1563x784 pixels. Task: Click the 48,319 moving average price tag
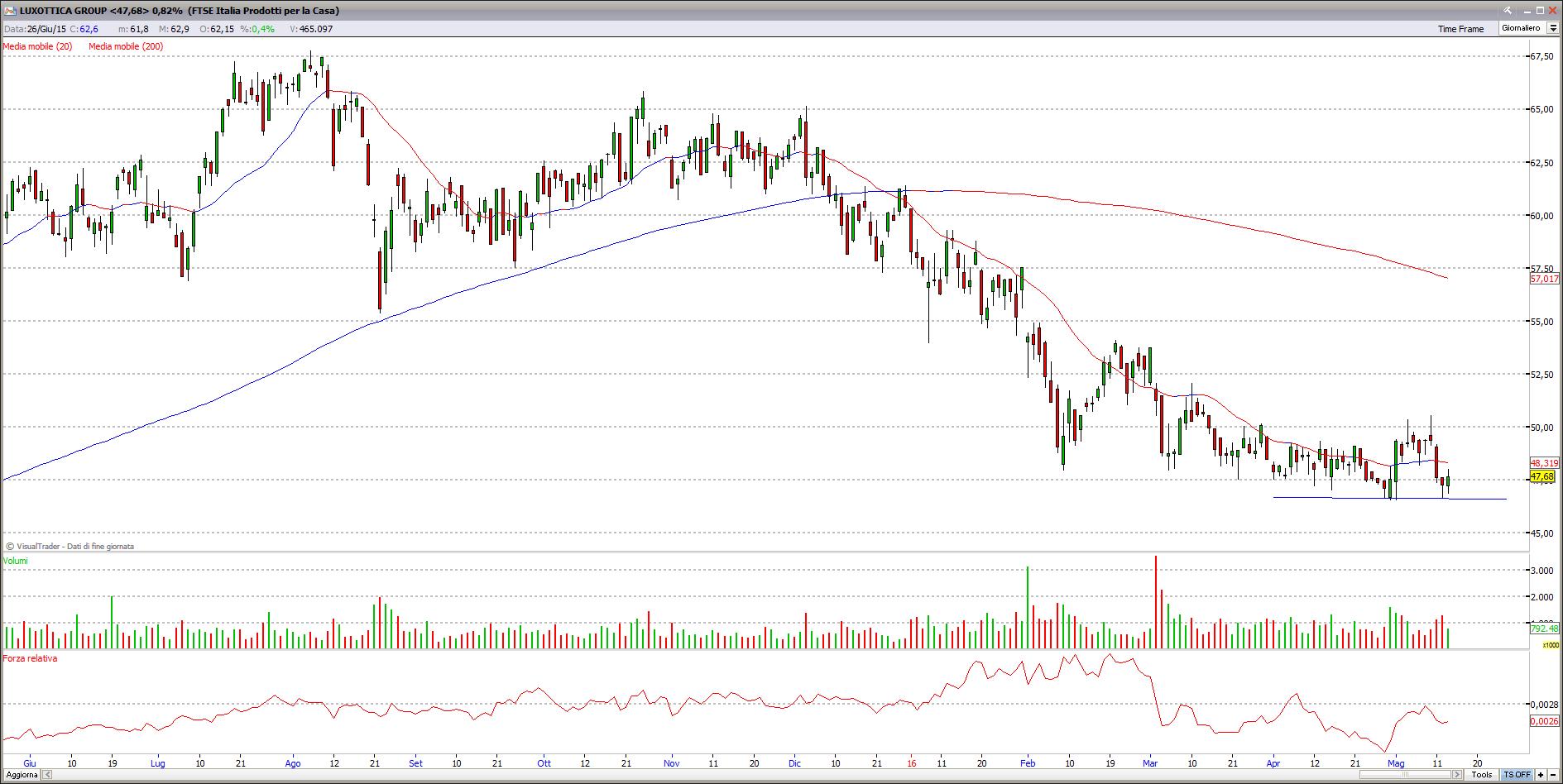click(x=1544, y=463)
